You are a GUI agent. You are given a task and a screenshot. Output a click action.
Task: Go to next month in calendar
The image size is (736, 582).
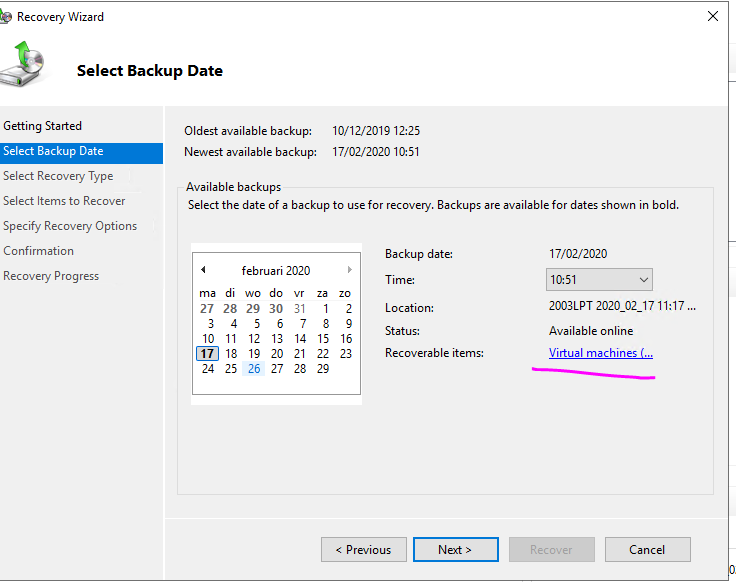(x=349, y=269)
